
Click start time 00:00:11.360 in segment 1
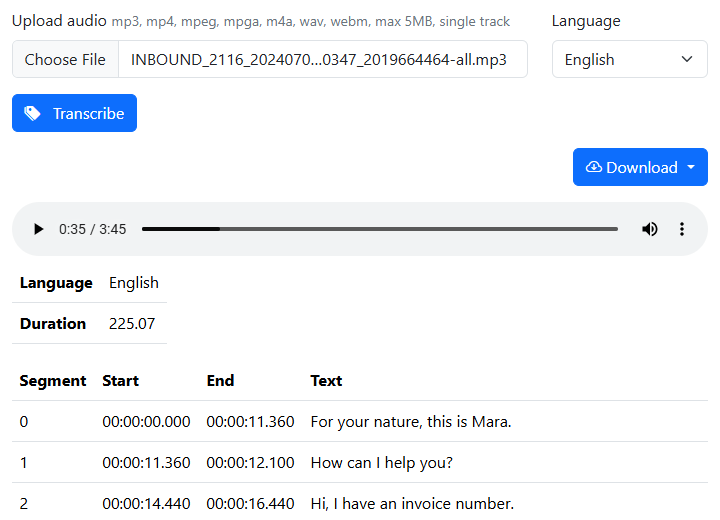146,463
